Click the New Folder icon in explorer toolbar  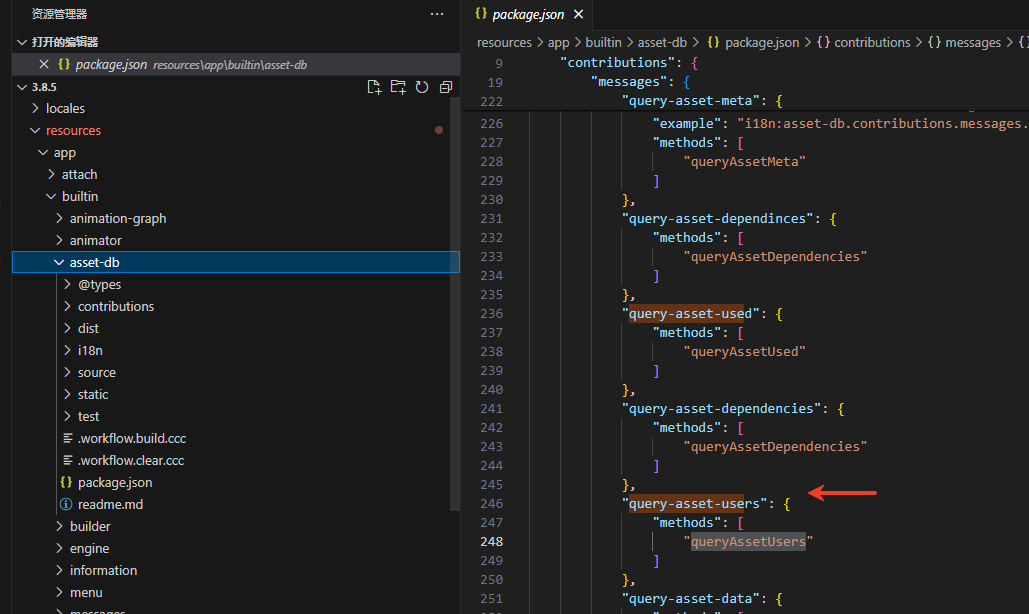(398, 87)
